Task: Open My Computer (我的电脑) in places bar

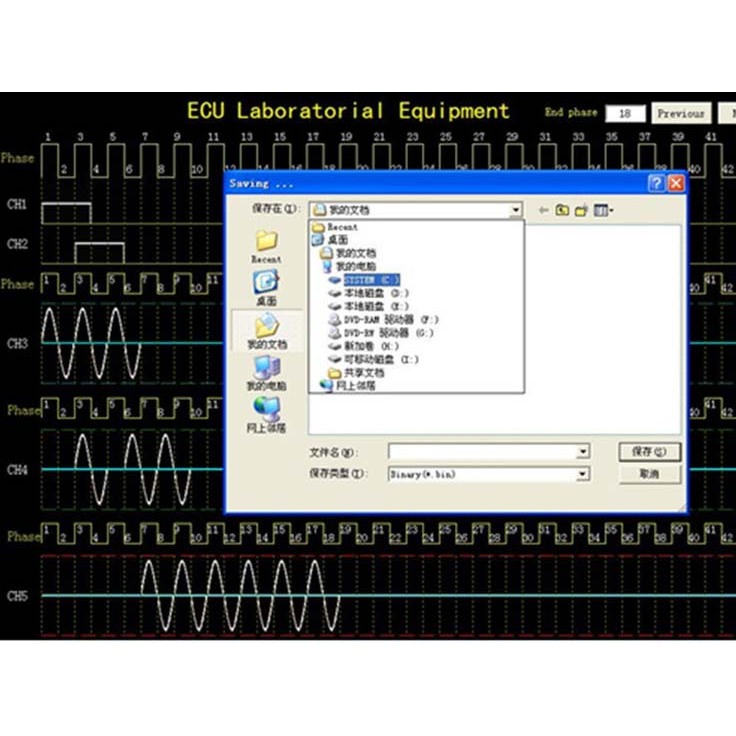Action: click(x=266, y=369)
